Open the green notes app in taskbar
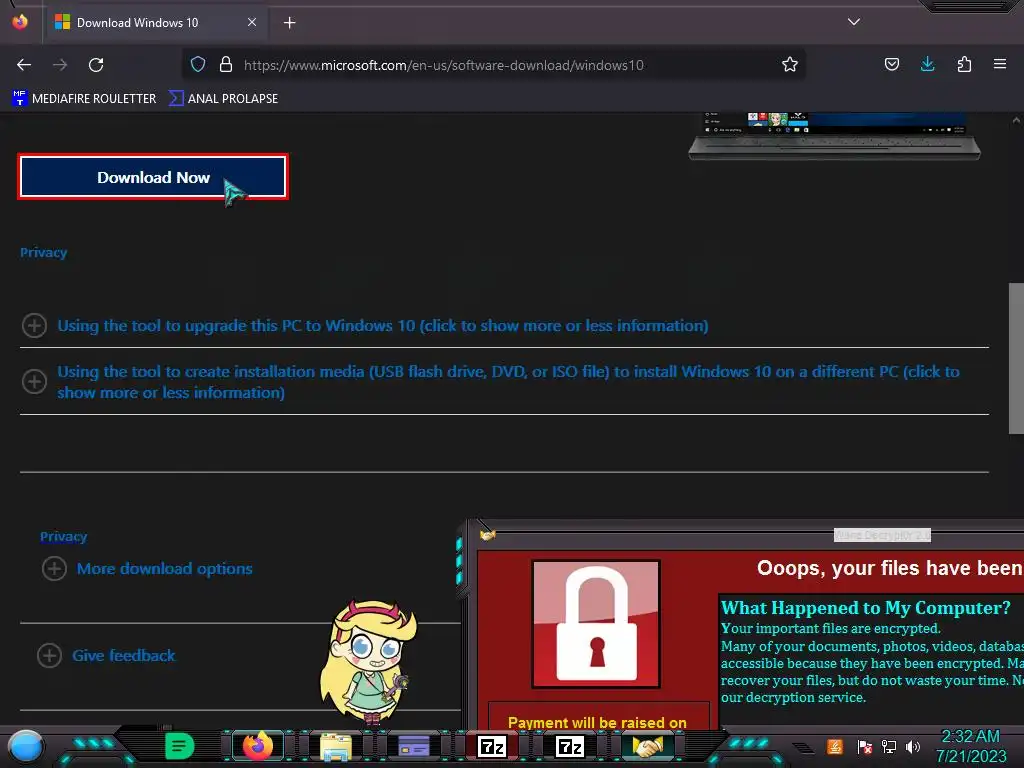 coord(179,746)
